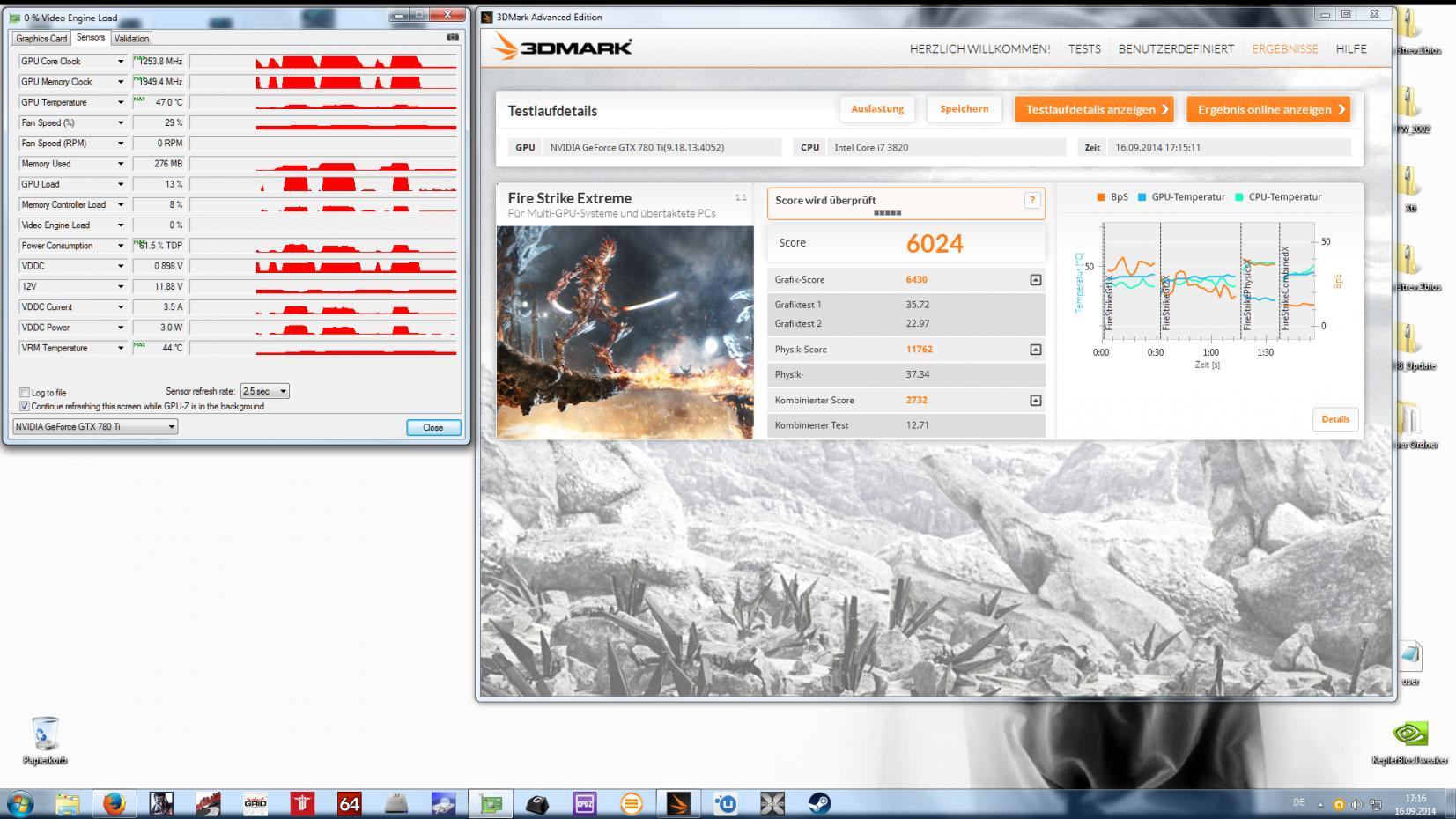Switch to the Validation tab

click(x=132, y=39)
